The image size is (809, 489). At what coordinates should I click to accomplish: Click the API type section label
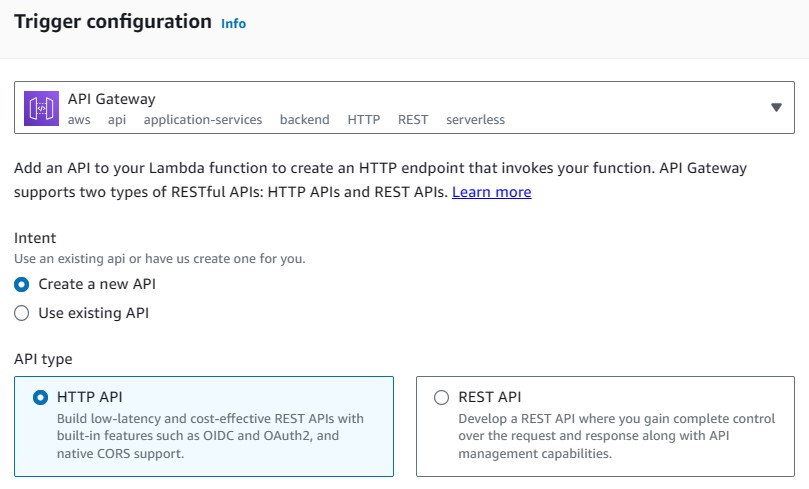coord(43,358)
